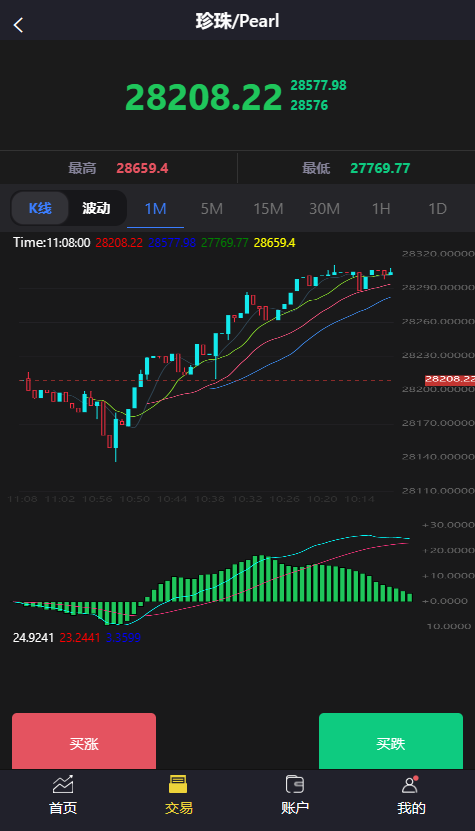
Task: Tap the back arrow icon
Action: pyautogui.click(x=19, y=24)
